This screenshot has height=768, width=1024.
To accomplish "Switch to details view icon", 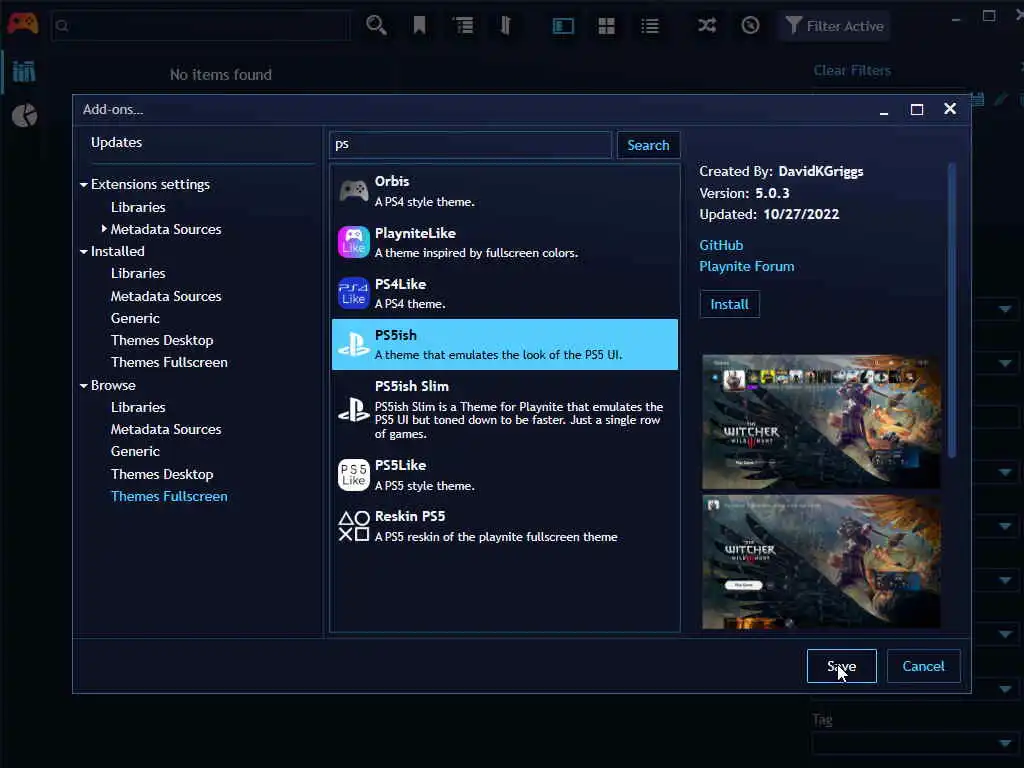I will pos(563,26).
